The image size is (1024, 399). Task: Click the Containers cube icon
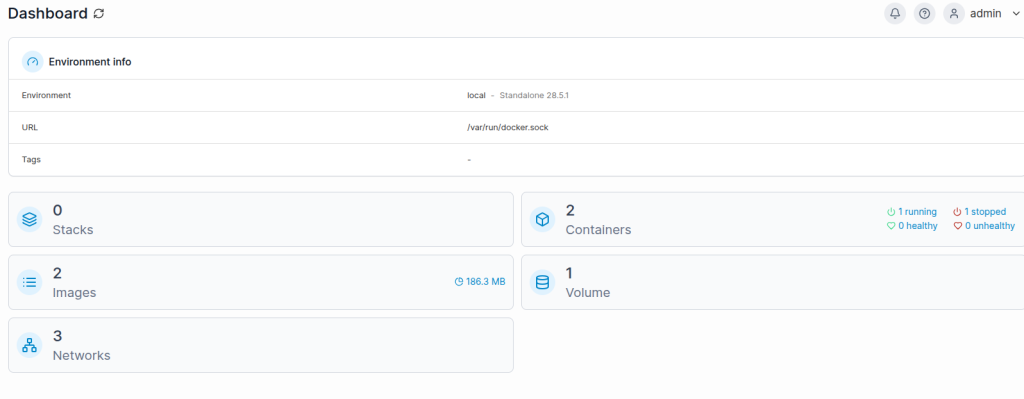click(x=542, y=220)
